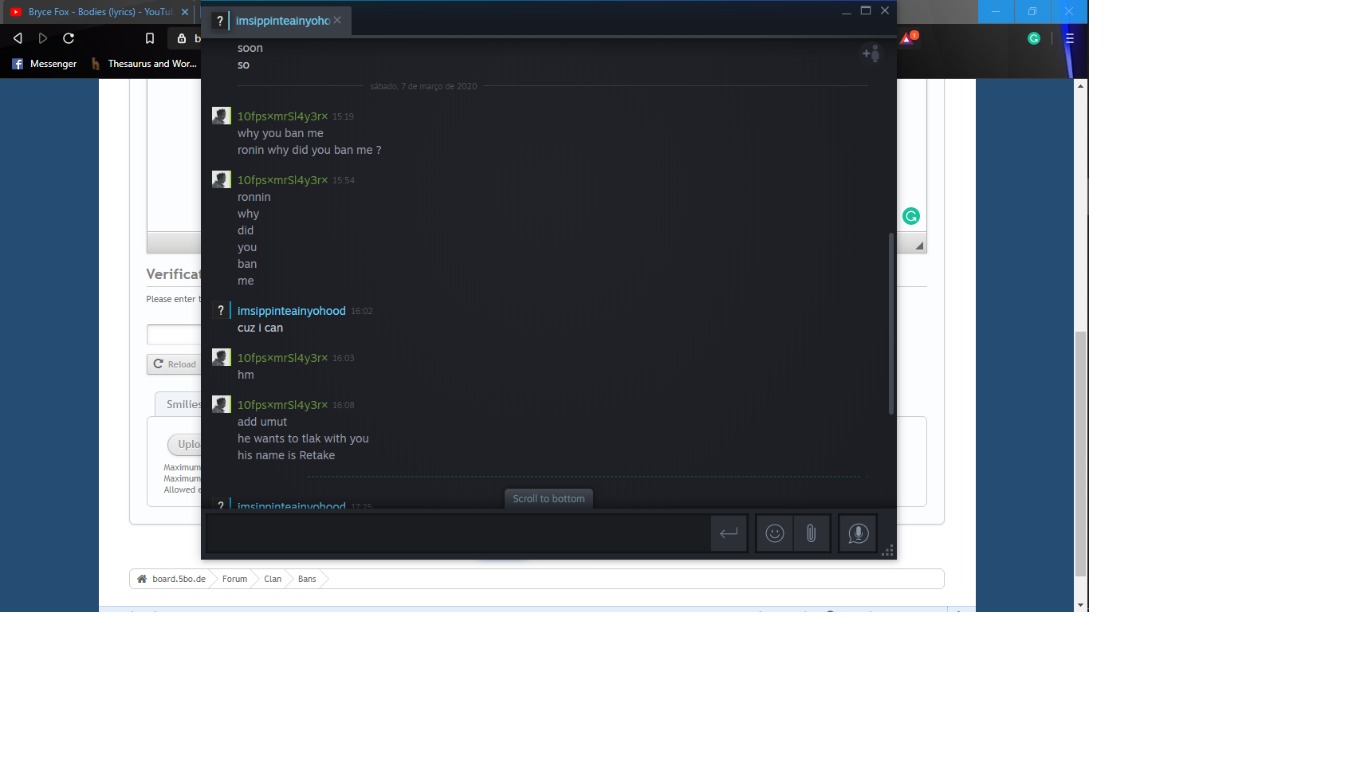Reload the browser page
Viewport: 1366px width, 768px height.
(69, 38)
